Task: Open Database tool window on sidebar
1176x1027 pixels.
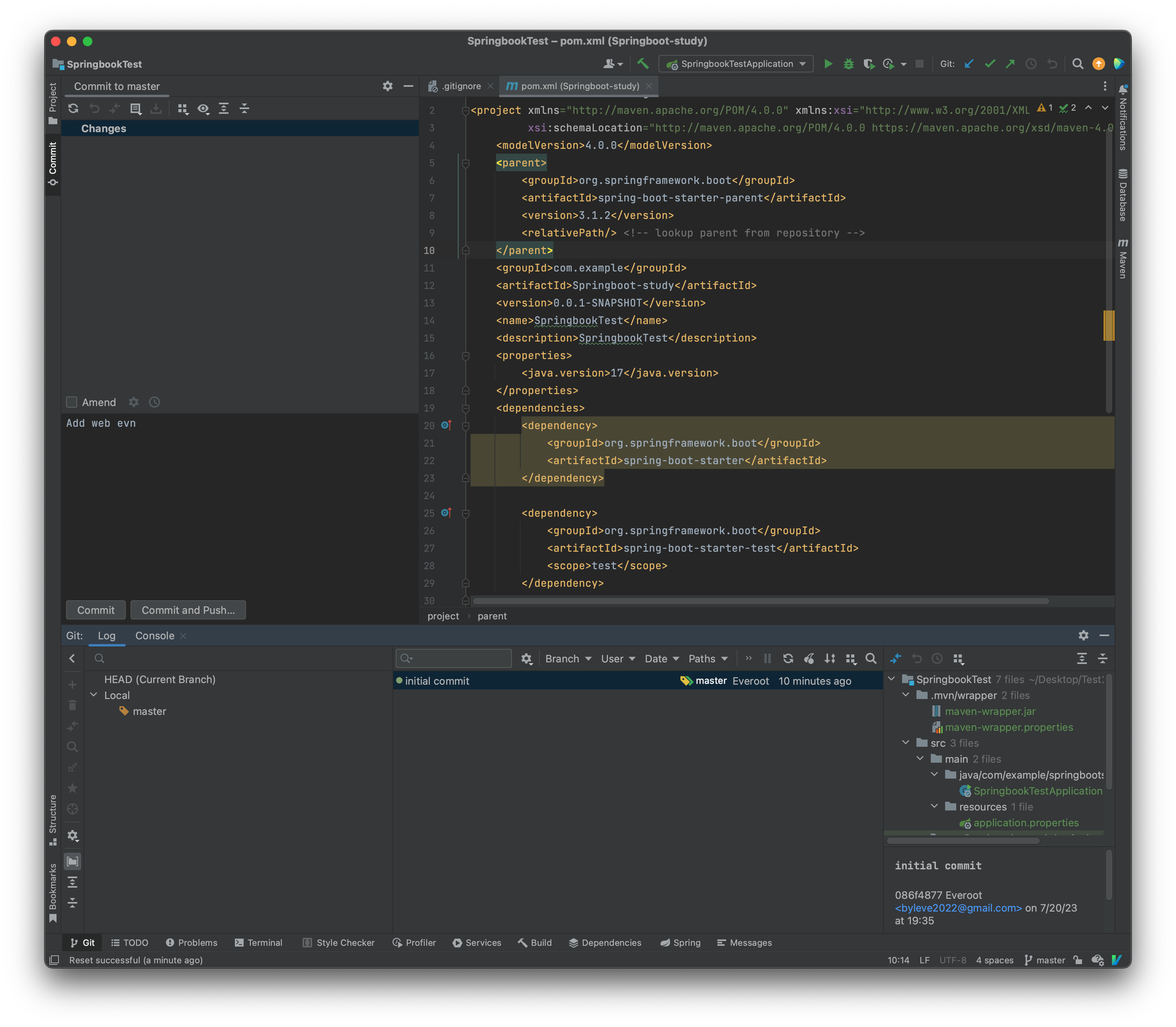Action: pyautogui.click(x=1123, y=195)
